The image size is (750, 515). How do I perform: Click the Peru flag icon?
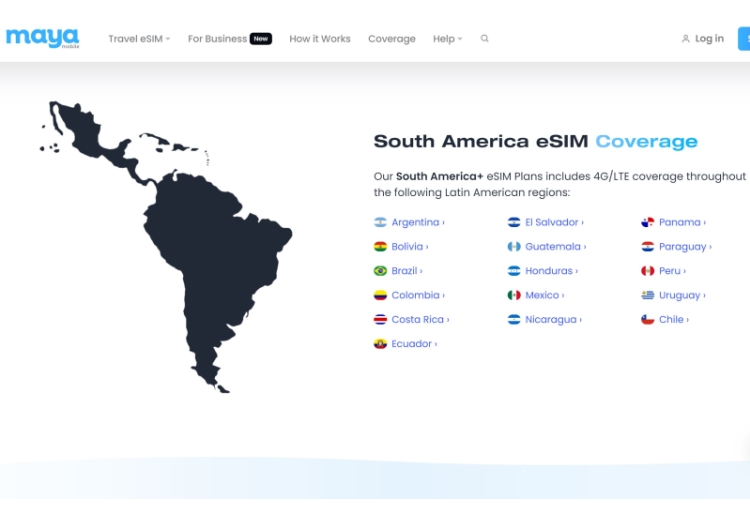[648, 271]
